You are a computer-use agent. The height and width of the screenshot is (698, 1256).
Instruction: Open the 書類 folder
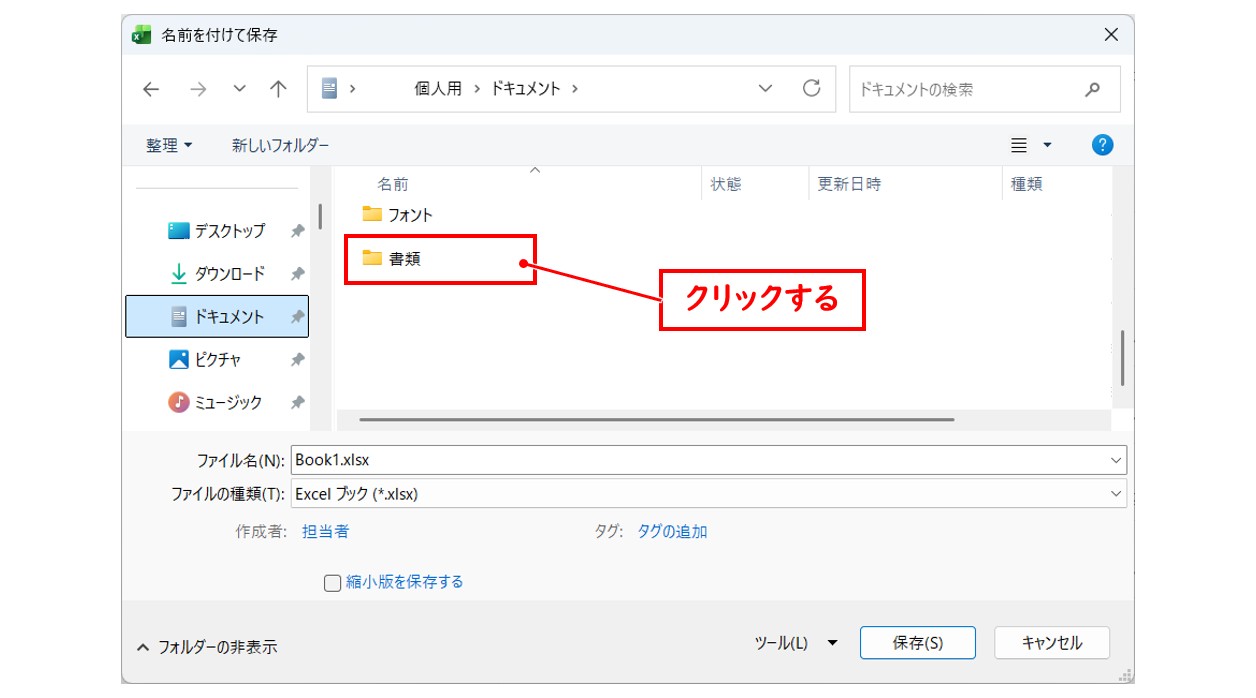tap(404, 257)
